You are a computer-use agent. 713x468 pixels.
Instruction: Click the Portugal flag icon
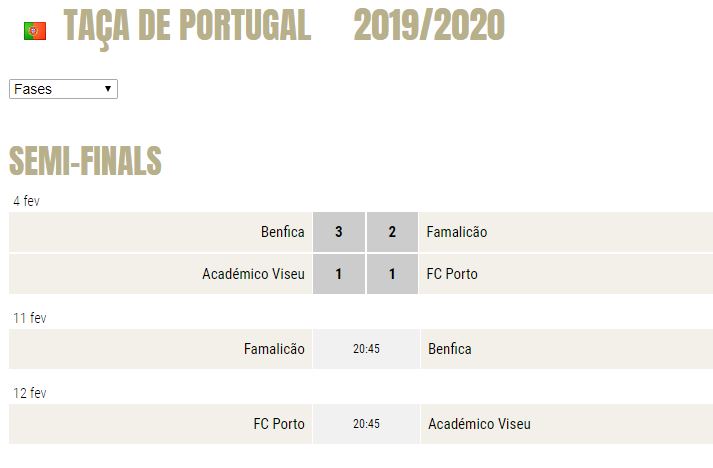[35, 31]
